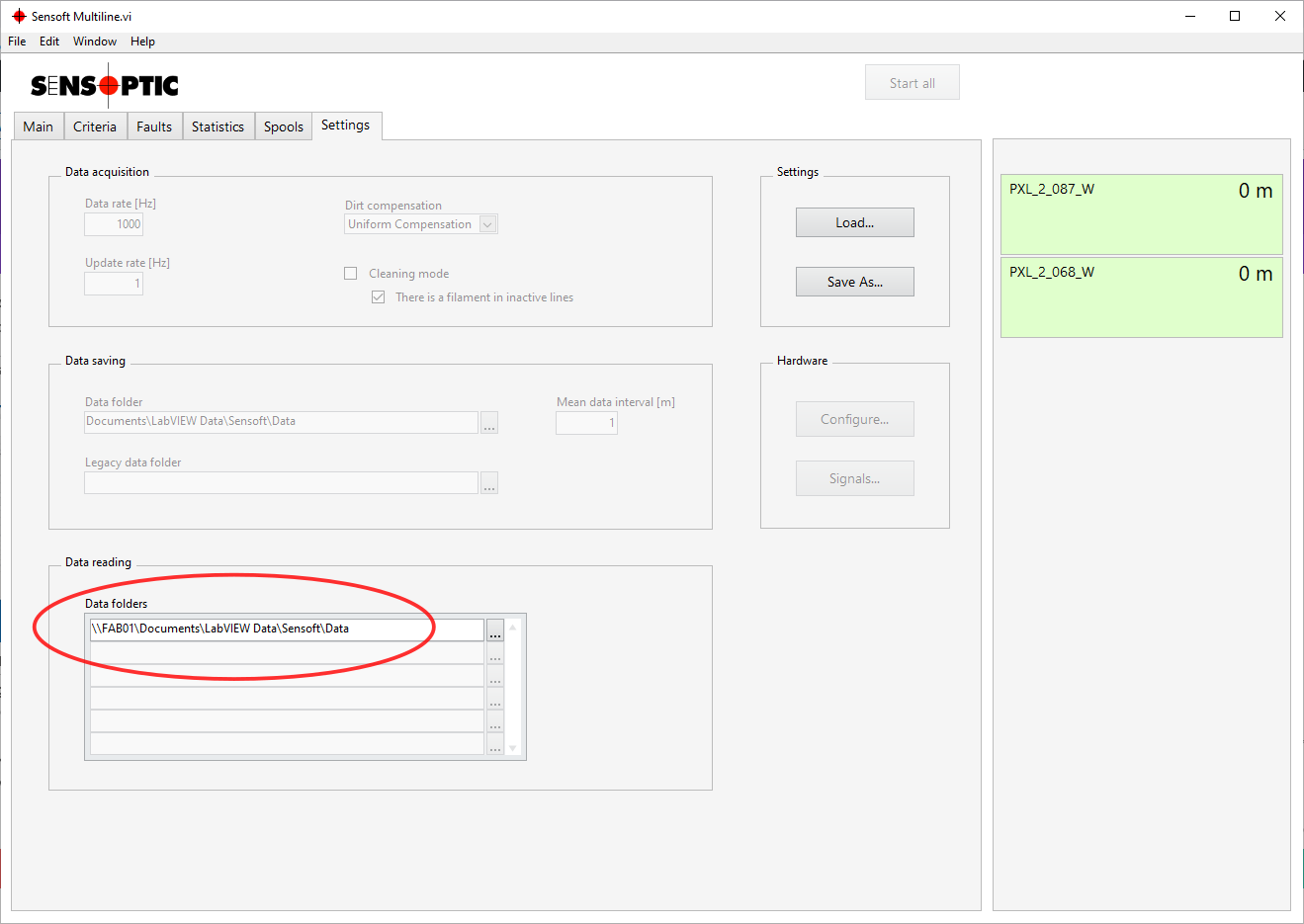Select the PXL_2_087_W line panel
Screen dimensions: 1304x924
coord(1141,214)
